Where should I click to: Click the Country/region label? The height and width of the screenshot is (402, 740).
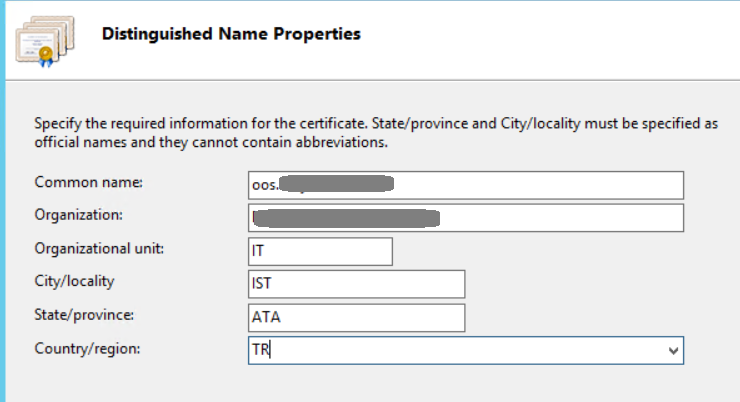click(87, 349)
